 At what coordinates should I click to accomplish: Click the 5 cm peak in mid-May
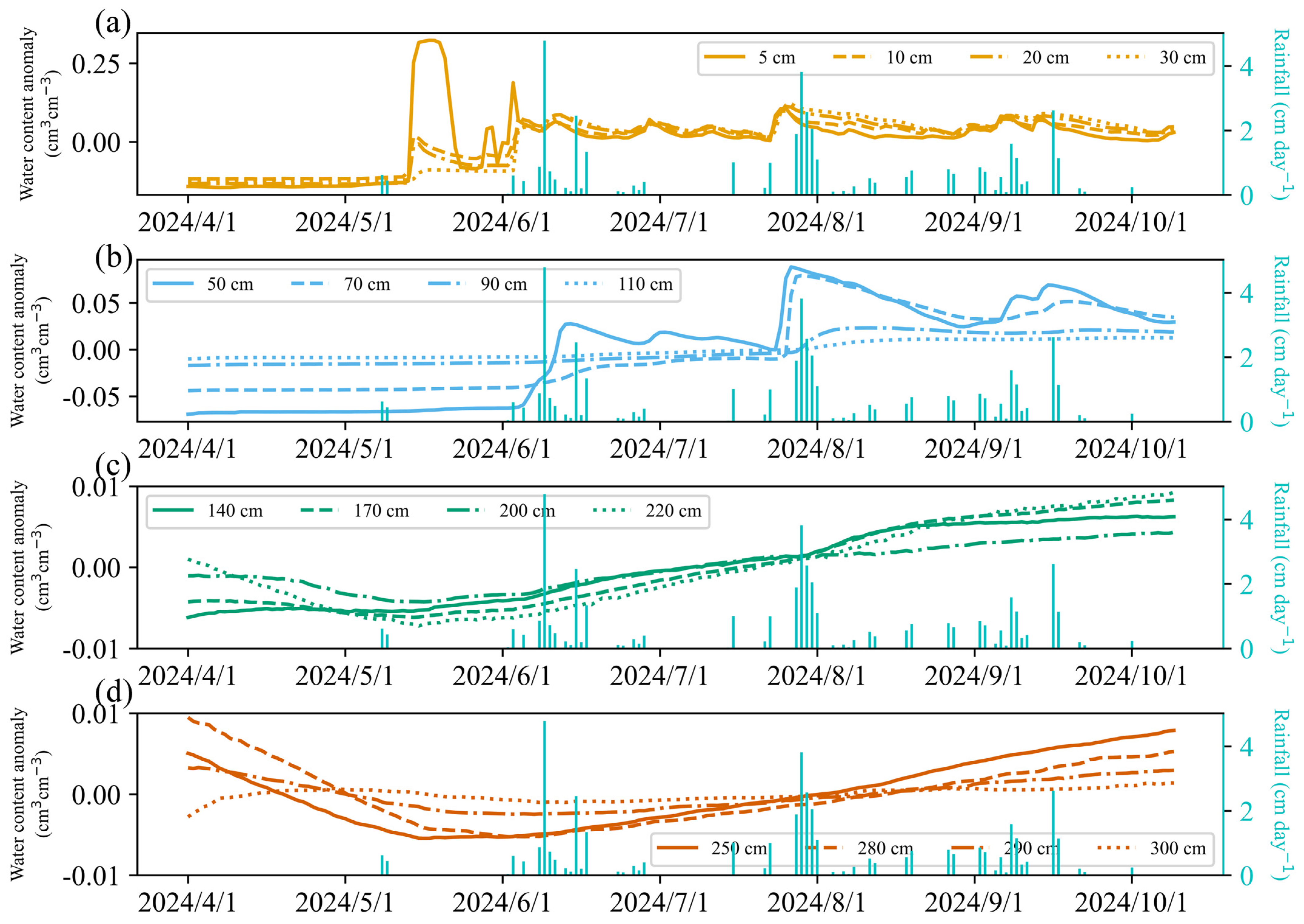pos(432,40)
